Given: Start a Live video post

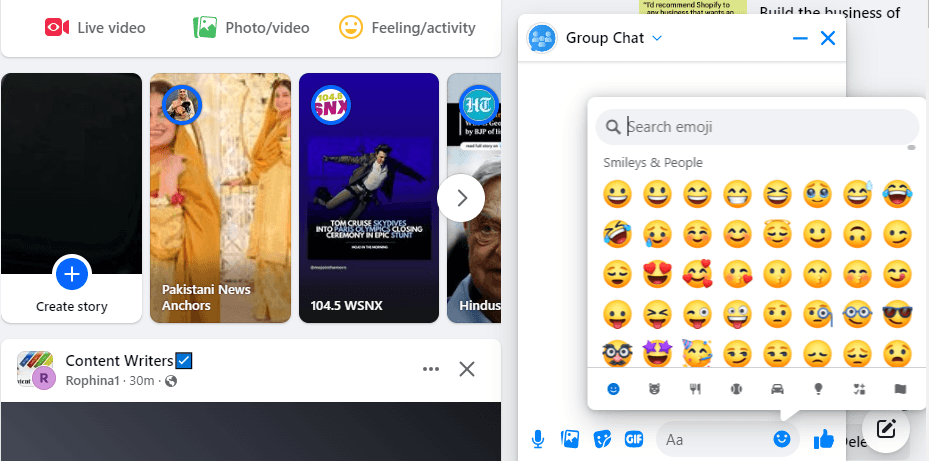Looking at the screenshot, I should (x=95, y=28).
